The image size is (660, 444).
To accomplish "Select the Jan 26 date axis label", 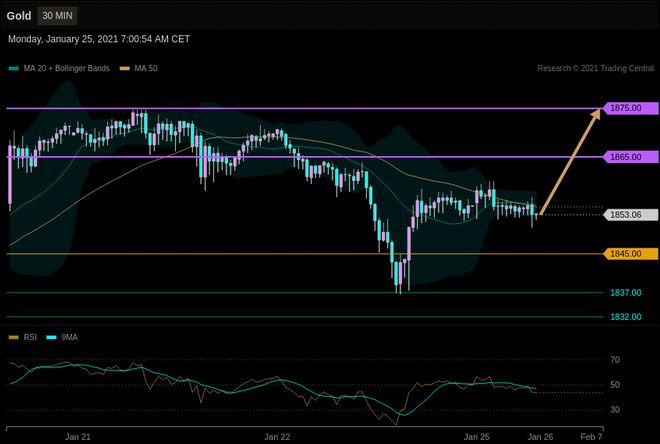I will [x=540, y=437].
